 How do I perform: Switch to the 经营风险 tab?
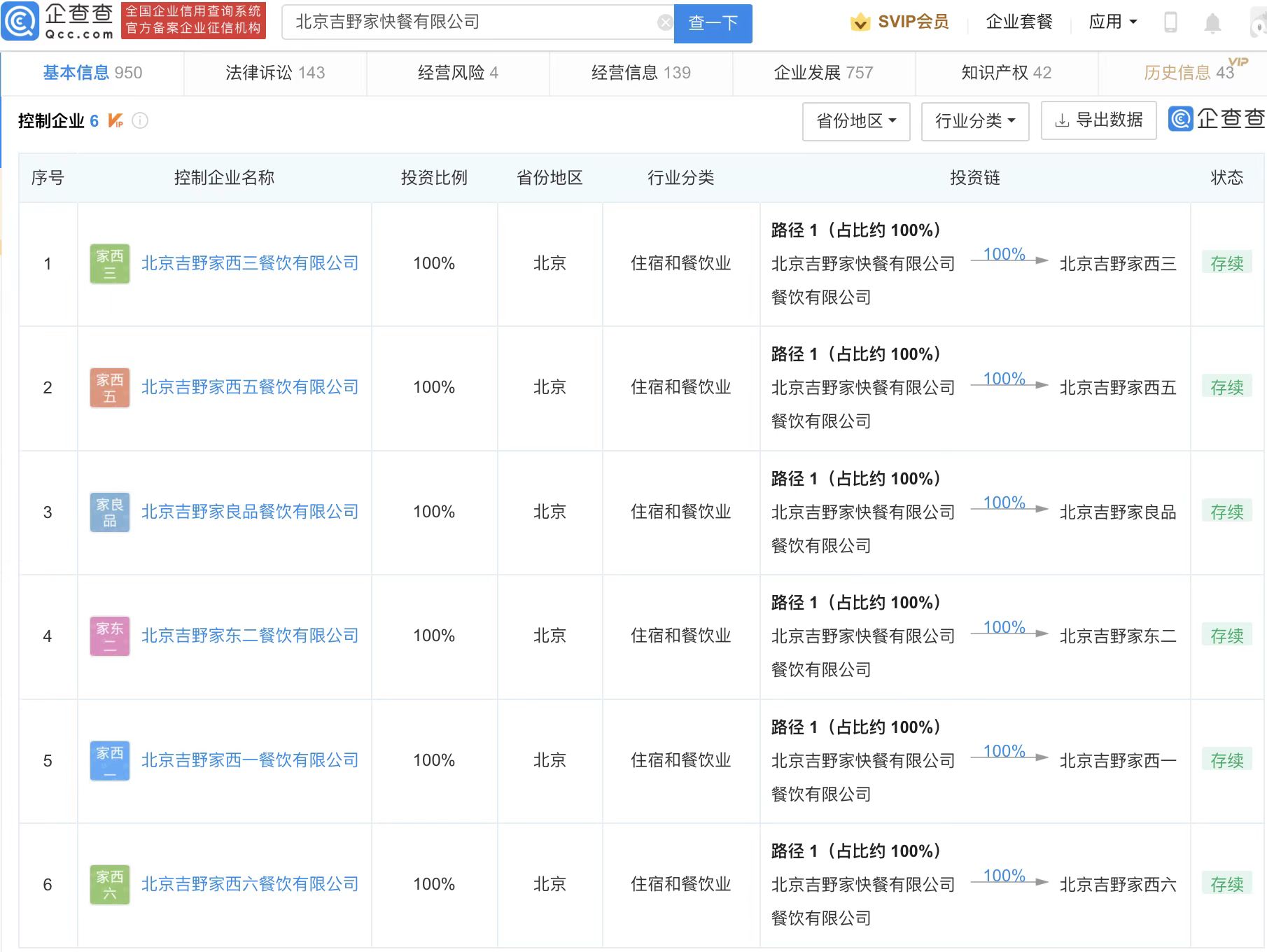(458, 73)
